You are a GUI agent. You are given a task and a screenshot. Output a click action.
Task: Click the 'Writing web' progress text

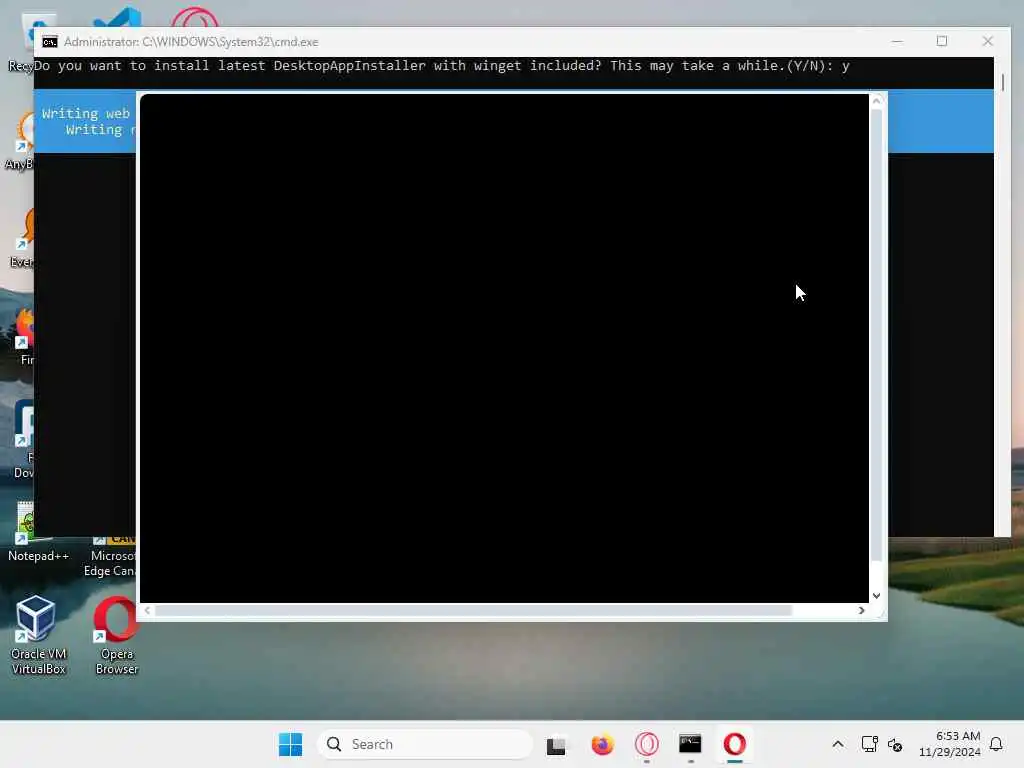click(x=86, y=114)
